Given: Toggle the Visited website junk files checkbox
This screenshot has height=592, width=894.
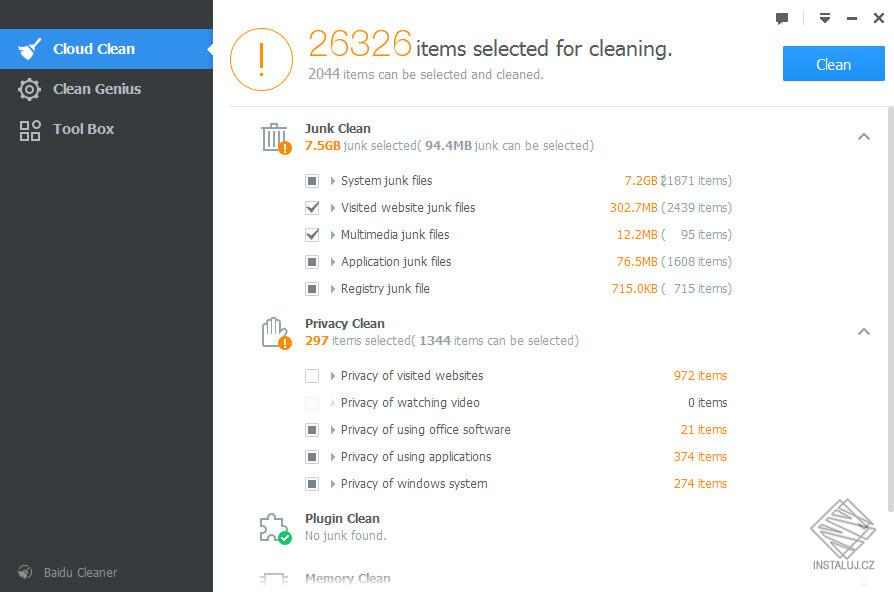Looking at the screenshot, I should tap(312, 208).
